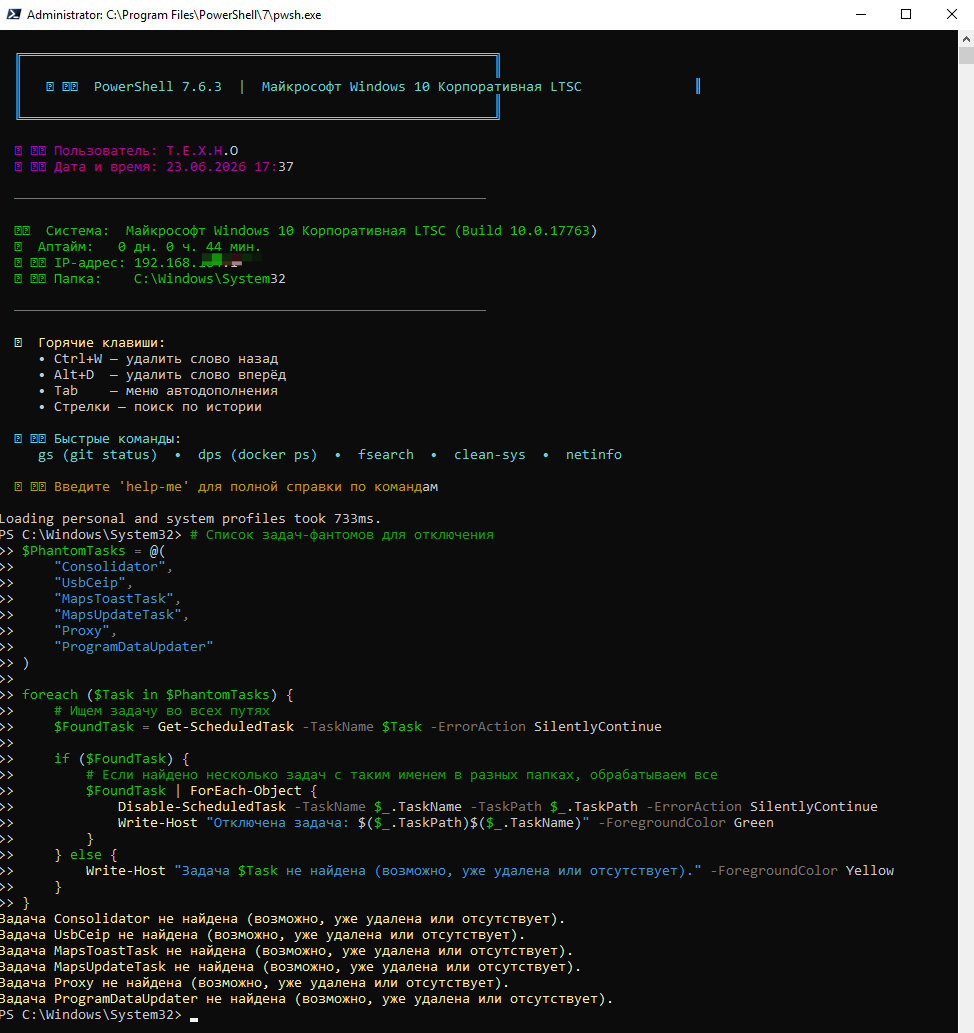Click the 'Аптайм: 0 дн. 0 ч. 44 мин.' line
Viewport: 974px width, 1033px height.
(x=138, y=247)
